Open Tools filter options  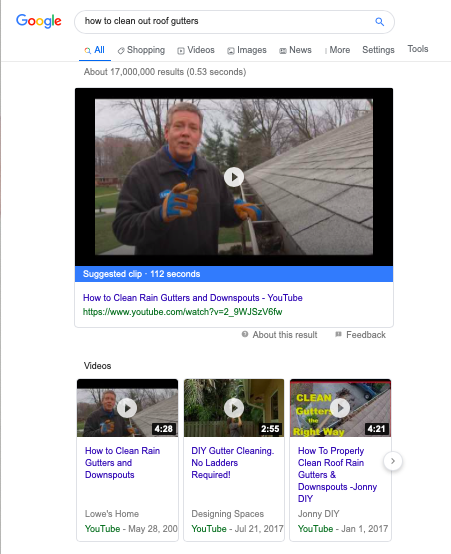pyautogui.click(x=418, y=49)
